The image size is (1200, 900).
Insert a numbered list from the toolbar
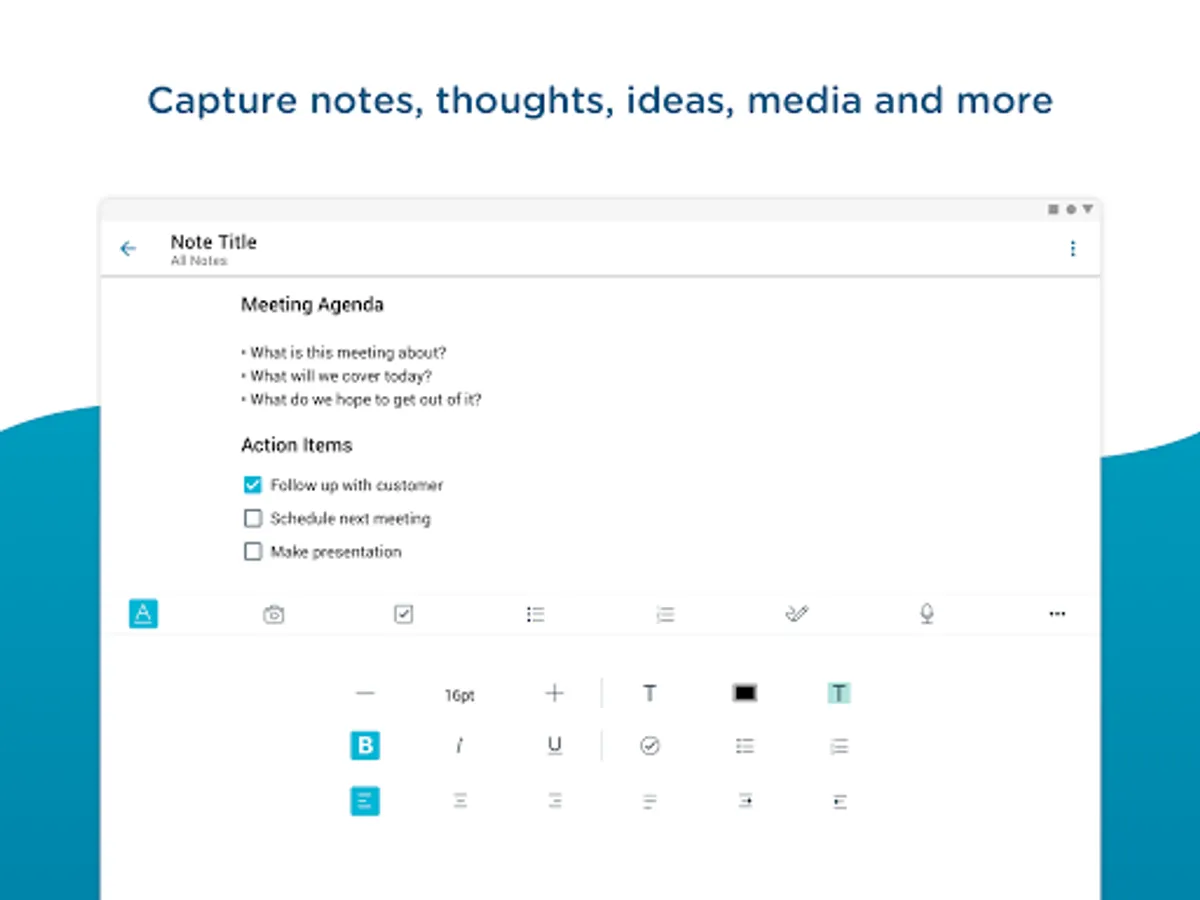click(x=665, y=615)
